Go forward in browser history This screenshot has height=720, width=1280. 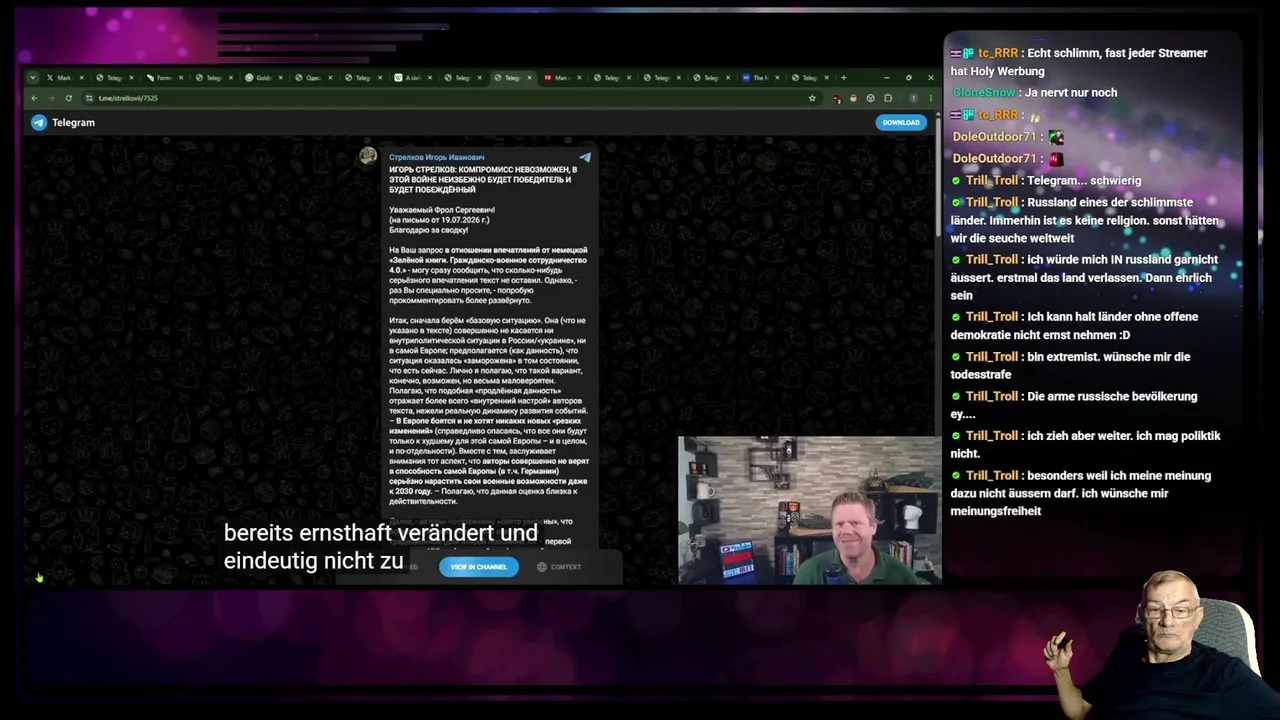(x=51, y=98)
